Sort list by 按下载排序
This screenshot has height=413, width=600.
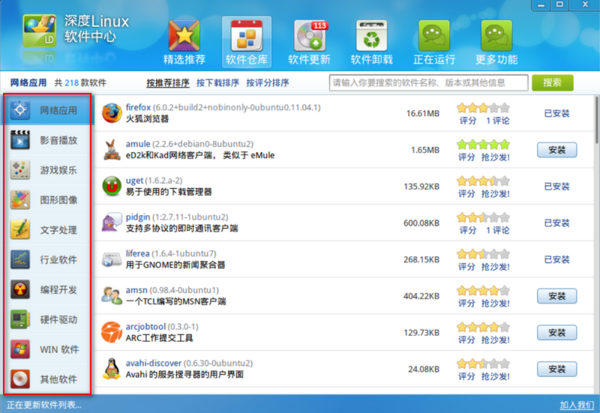click(218, 83)
